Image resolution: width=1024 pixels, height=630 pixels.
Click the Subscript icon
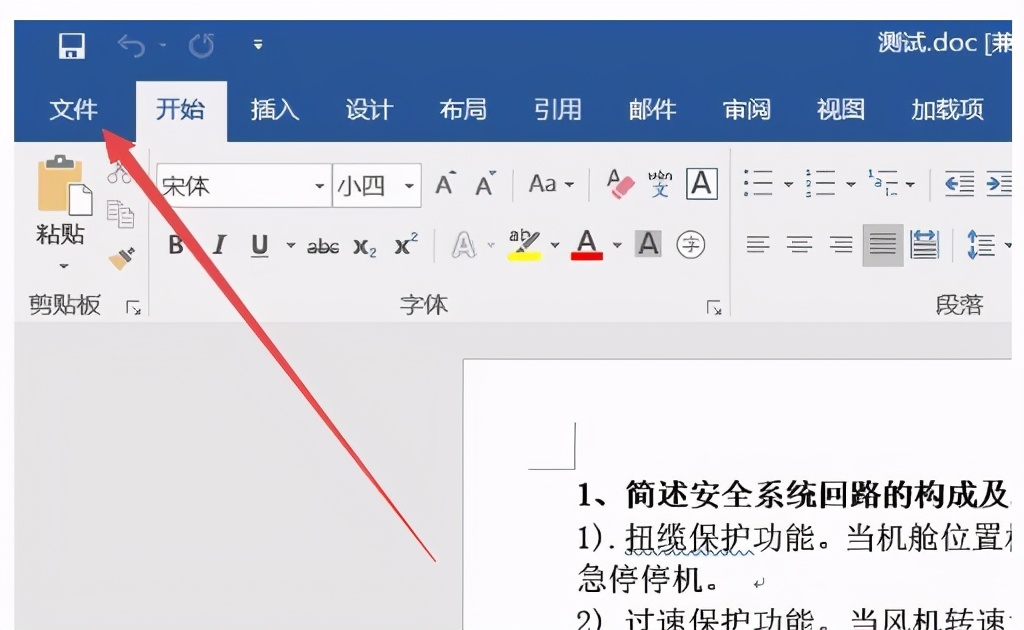[x=366, y=247]
